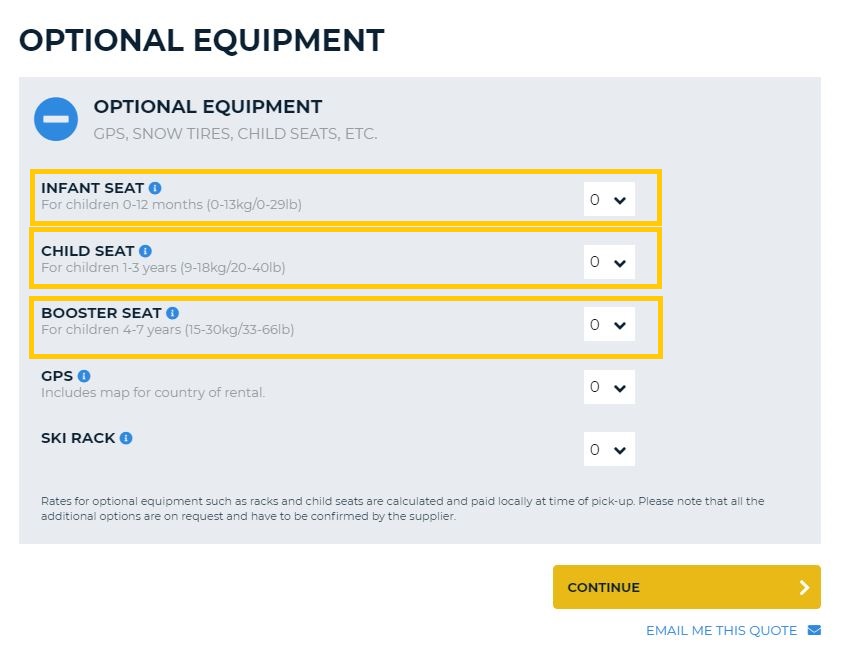Open the Infant Seat quantity dropdown
The height and width of the screenshot is (657, 842).
click(x=609, y=200)
